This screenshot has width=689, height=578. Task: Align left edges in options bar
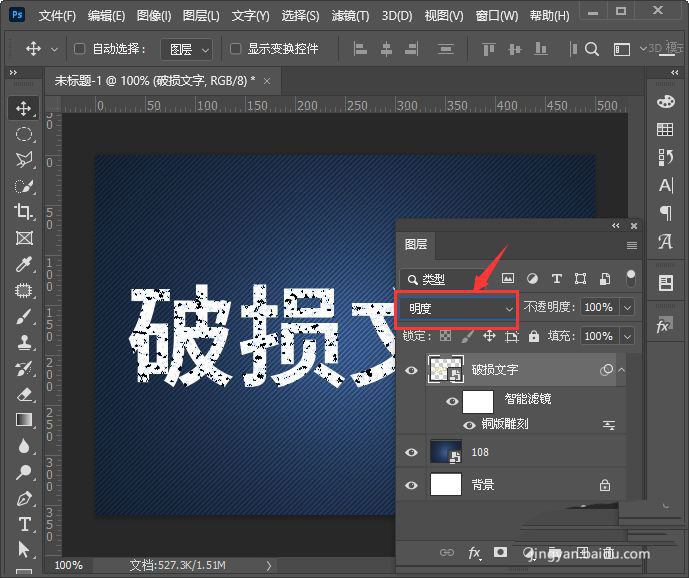point(360,49)
